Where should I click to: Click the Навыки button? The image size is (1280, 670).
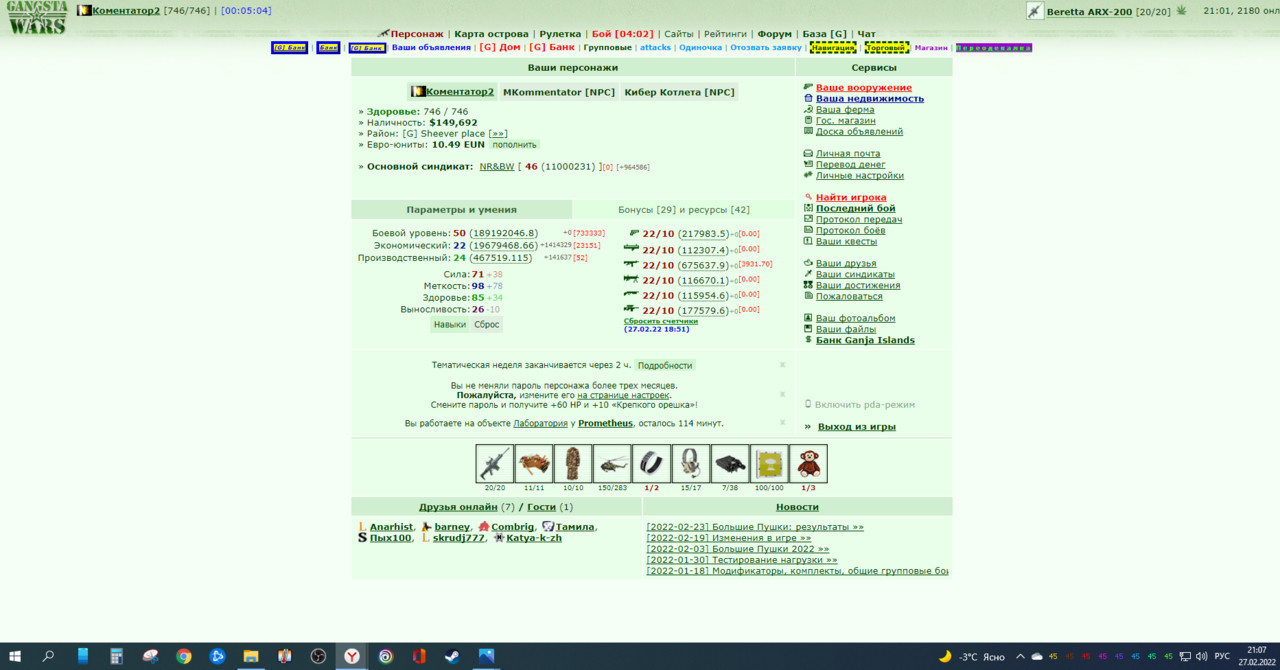(449, 324)
